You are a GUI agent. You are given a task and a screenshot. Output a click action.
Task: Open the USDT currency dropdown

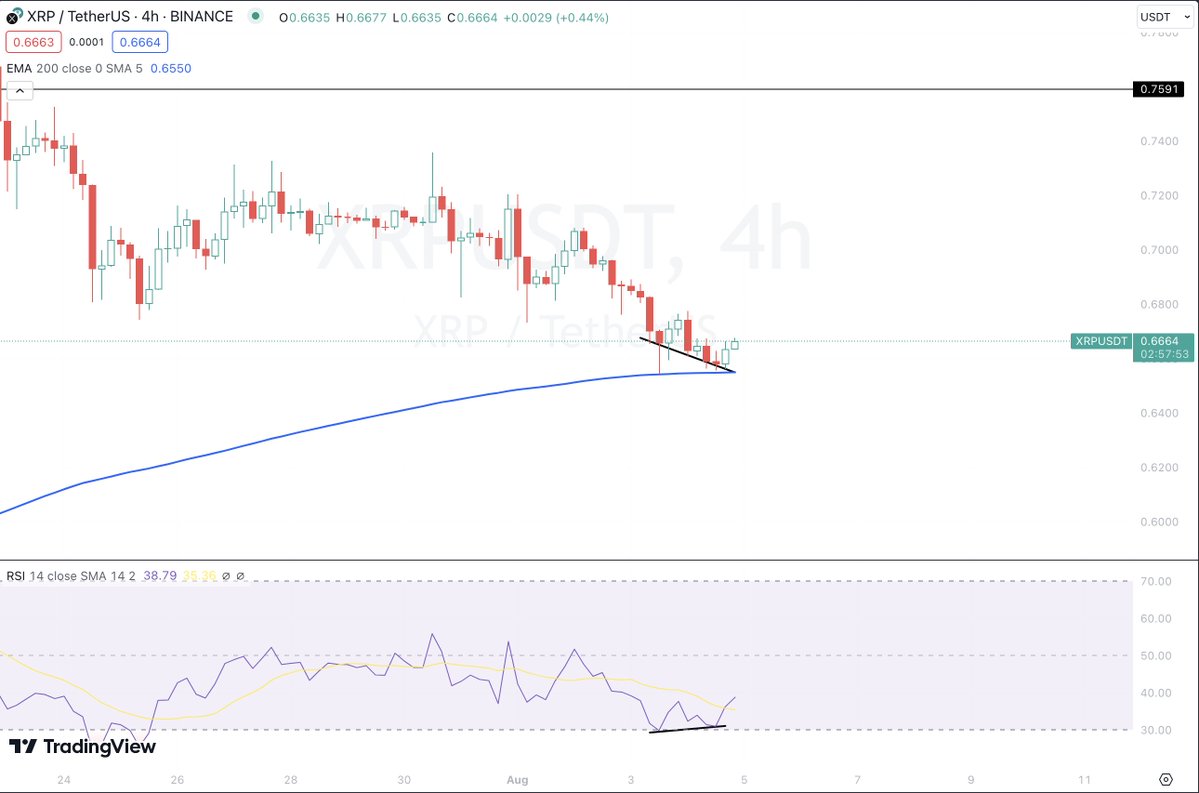click(x=1165, y=17)
